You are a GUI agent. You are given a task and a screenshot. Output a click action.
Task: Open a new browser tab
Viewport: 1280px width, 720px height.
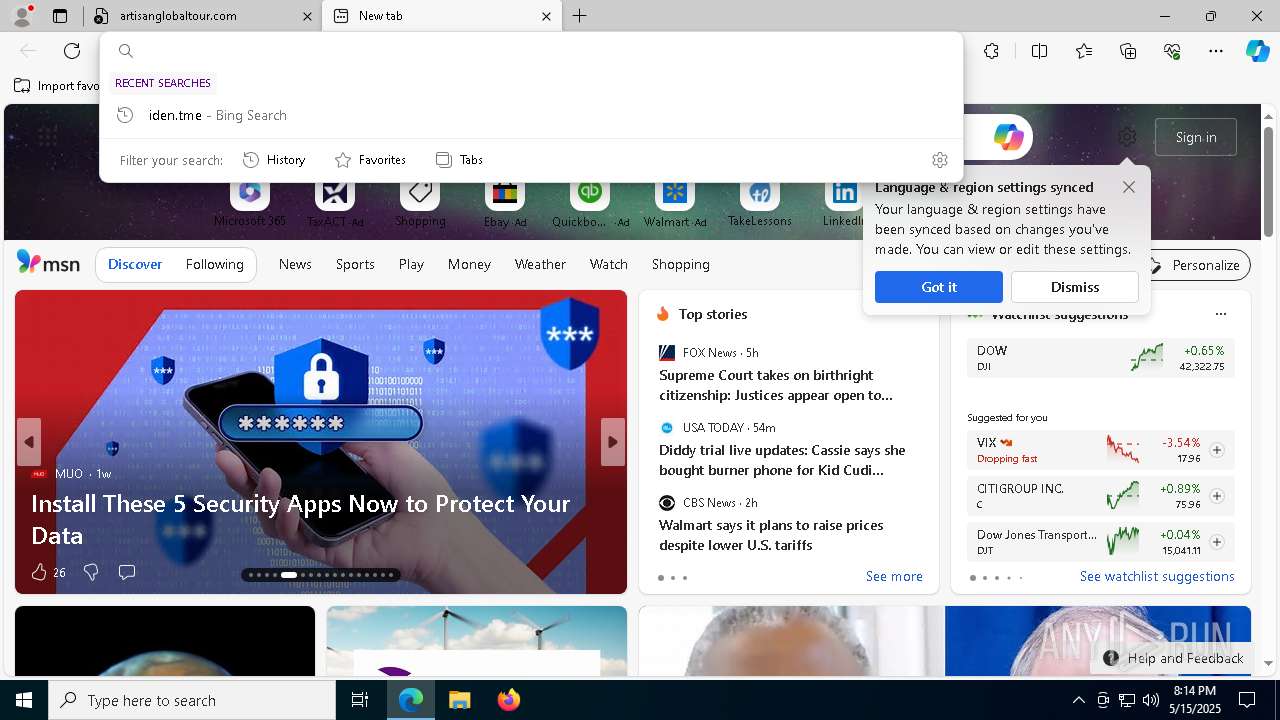[x=580, y=16]
